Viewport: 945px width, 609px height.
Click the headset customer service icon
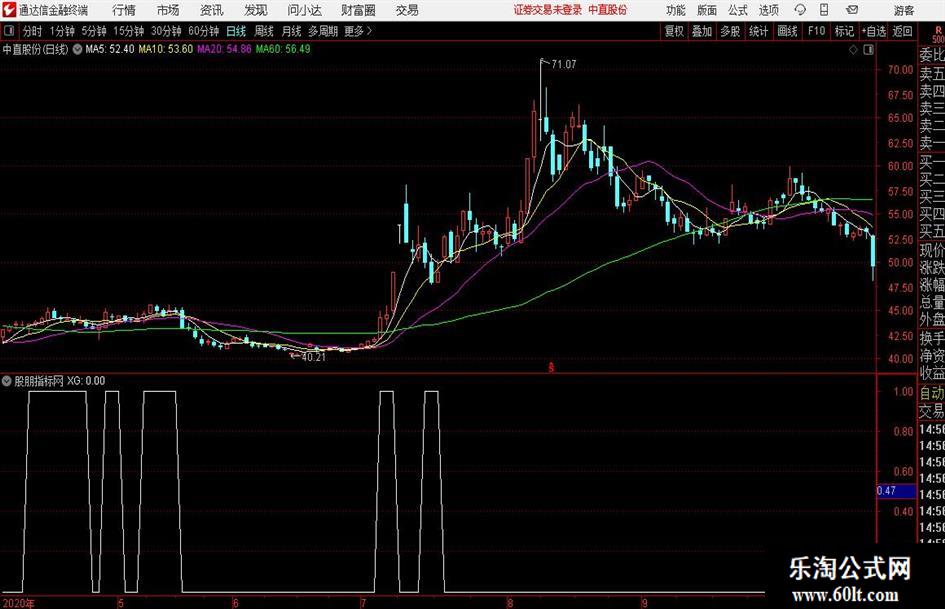pyautogui.click(x=800, y=10)
